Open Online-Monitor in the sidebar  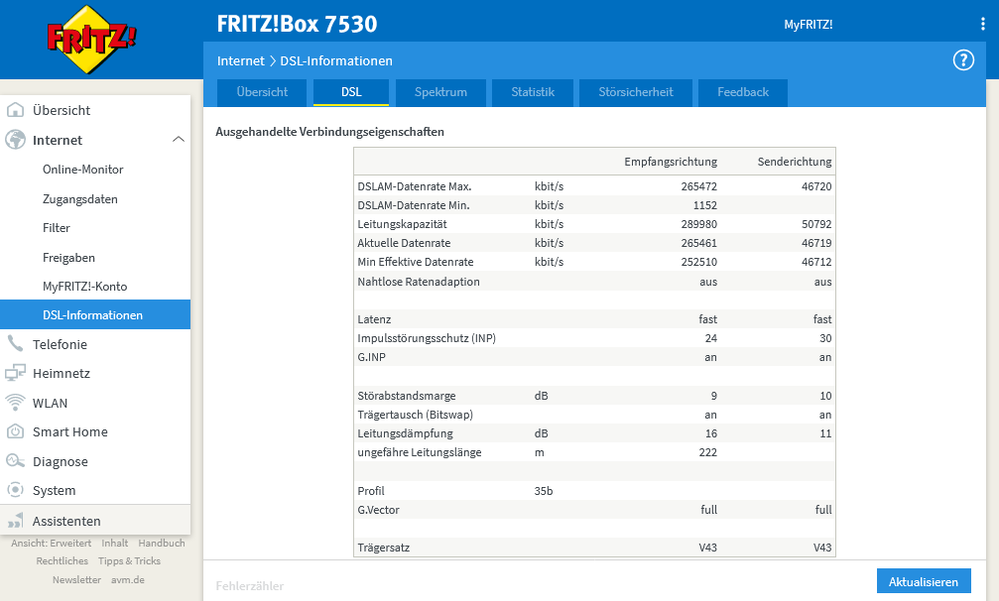click(x=83, y=170)
